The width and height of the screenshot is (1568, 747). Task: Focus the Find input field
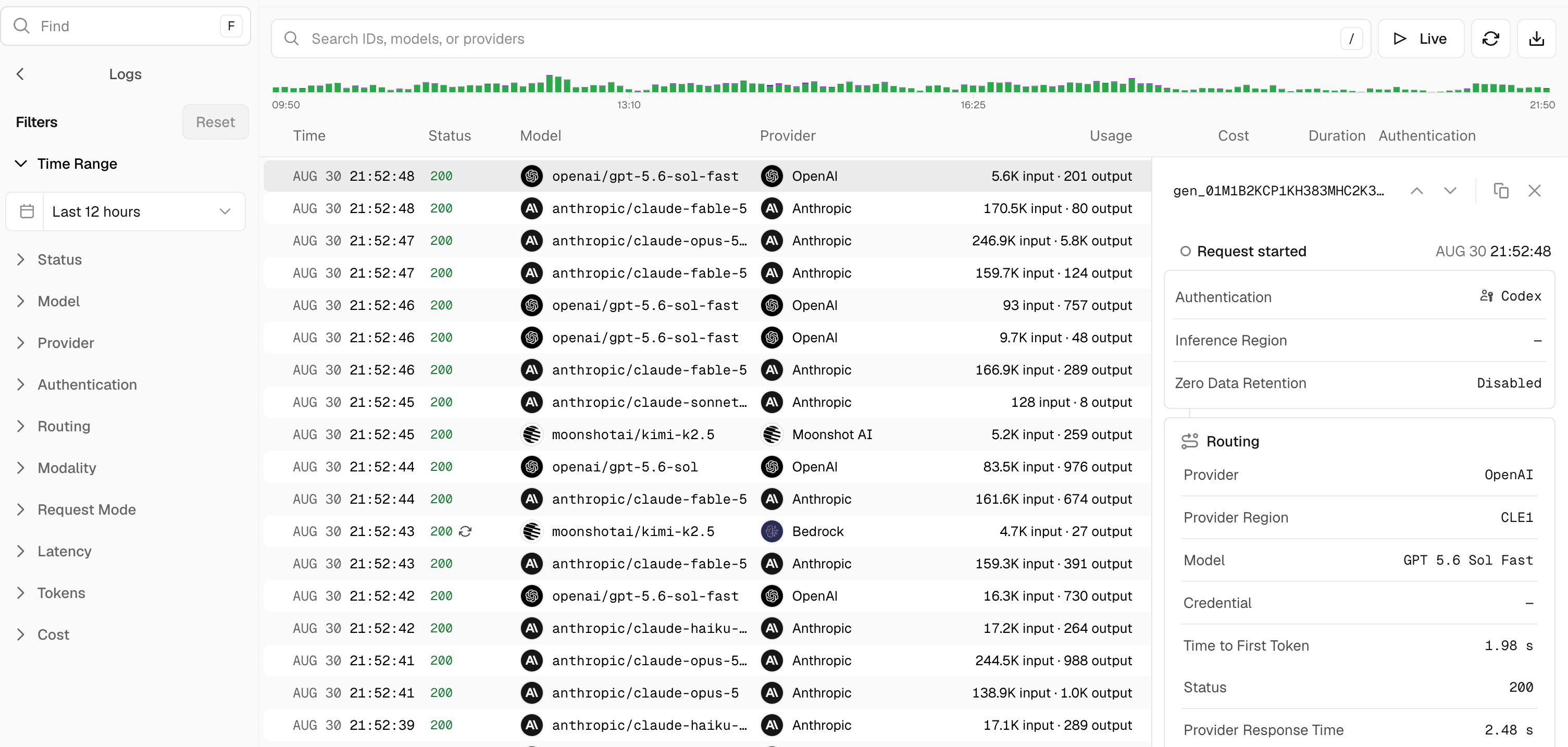[x=126, y=26]
